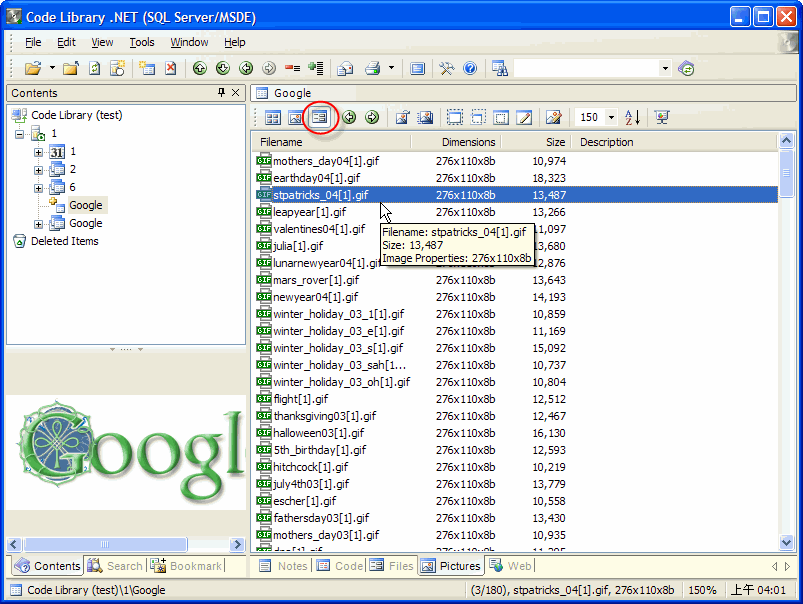Open the Window menu
This screenshot has height=604, width=803.
[x=189, y=42]
